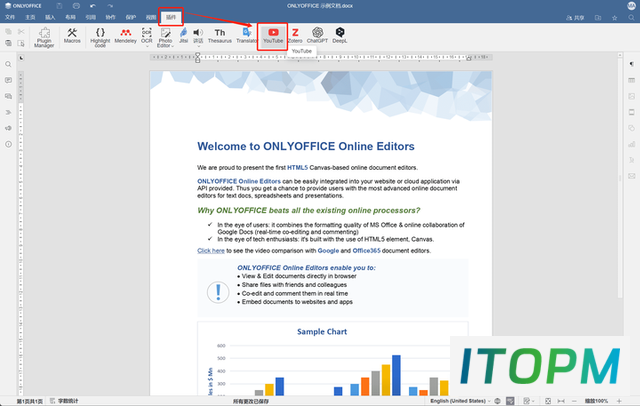Image resolution: width=640 pixels, height=406 pixels.
Task: Toggle spell checking in status bar
Action: coord(510,401)
